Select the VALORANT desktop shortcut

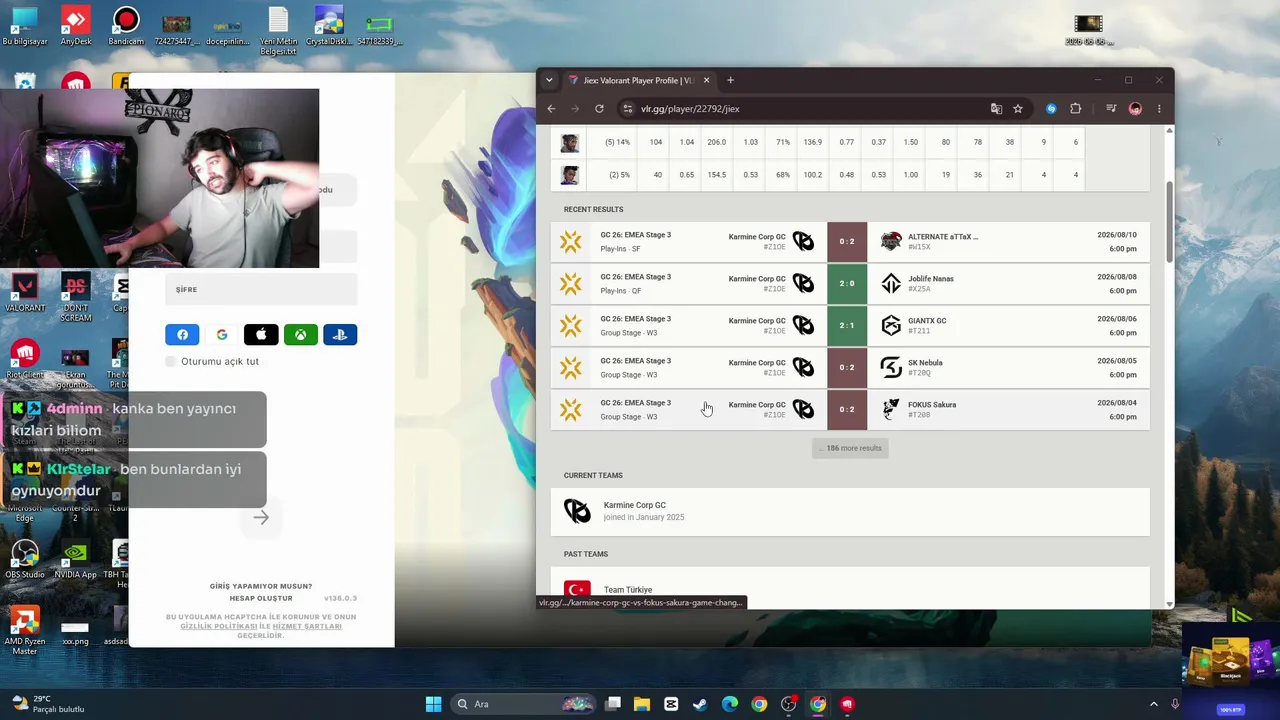(25, 294)
